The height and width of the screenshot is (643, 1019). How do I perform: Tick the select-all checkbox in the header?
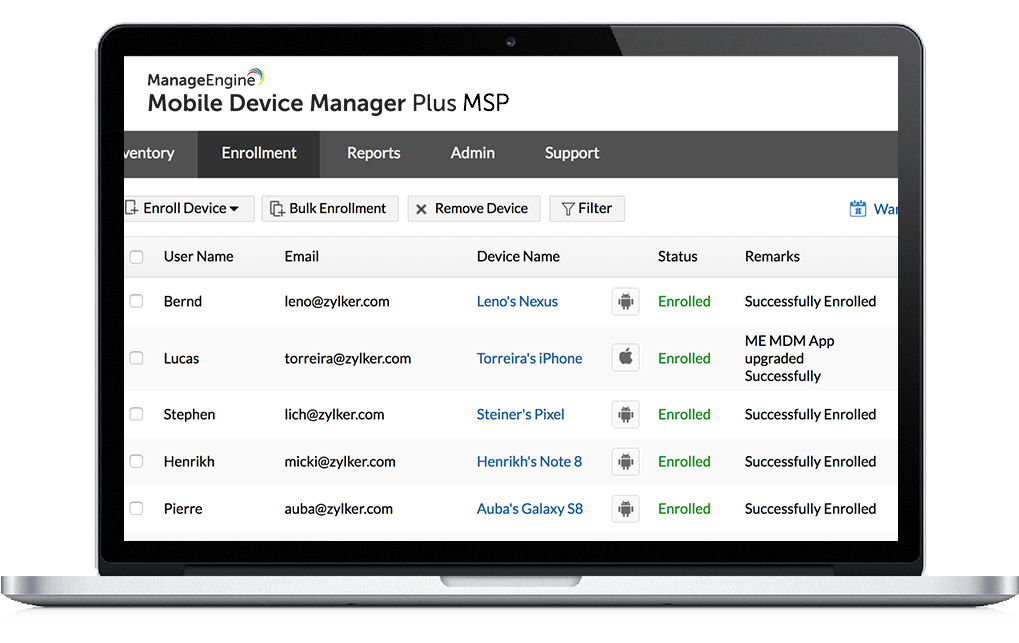pos(137,257)
